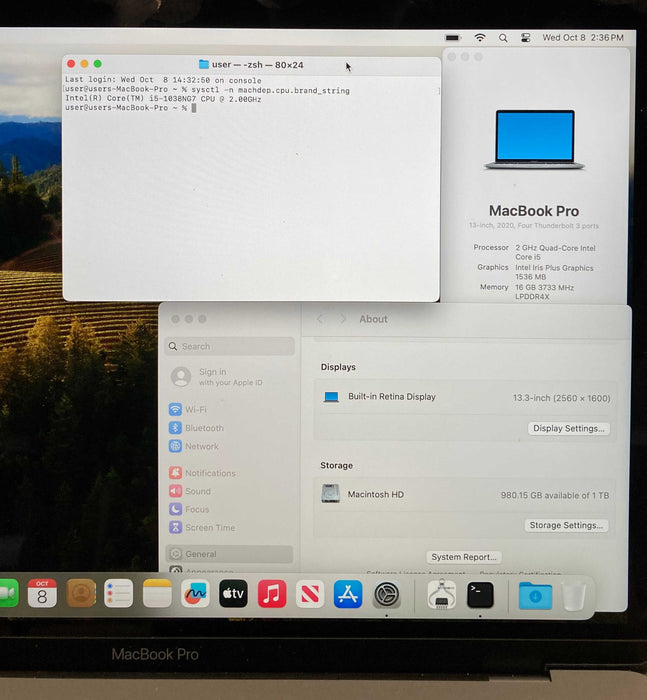Go forward using the Settings forward chevron
This screenshot has height=700, width=647.
point(342,319)
